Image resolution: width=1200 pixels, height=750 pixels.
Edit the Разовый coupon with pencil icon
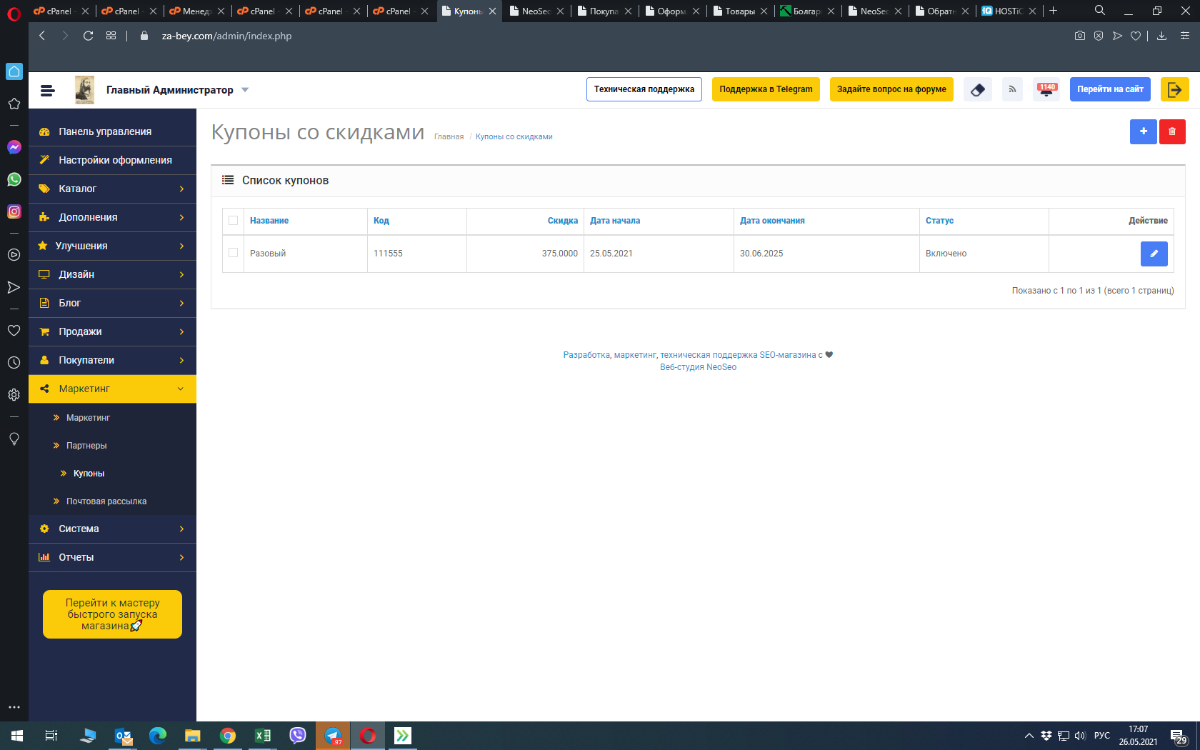(1154, 254)
